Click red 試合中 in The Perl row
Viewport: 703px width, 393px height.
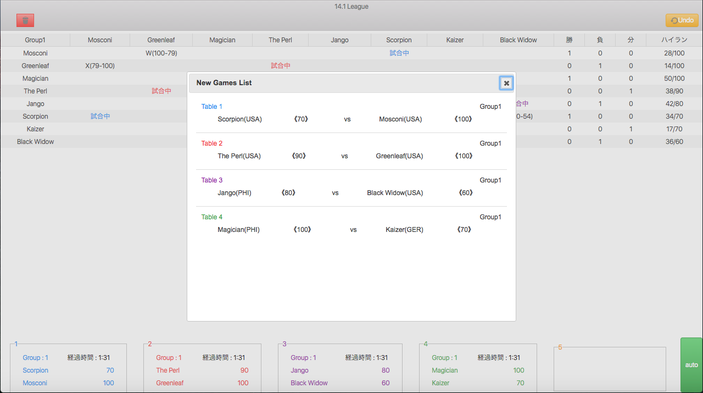click(161, 91)
